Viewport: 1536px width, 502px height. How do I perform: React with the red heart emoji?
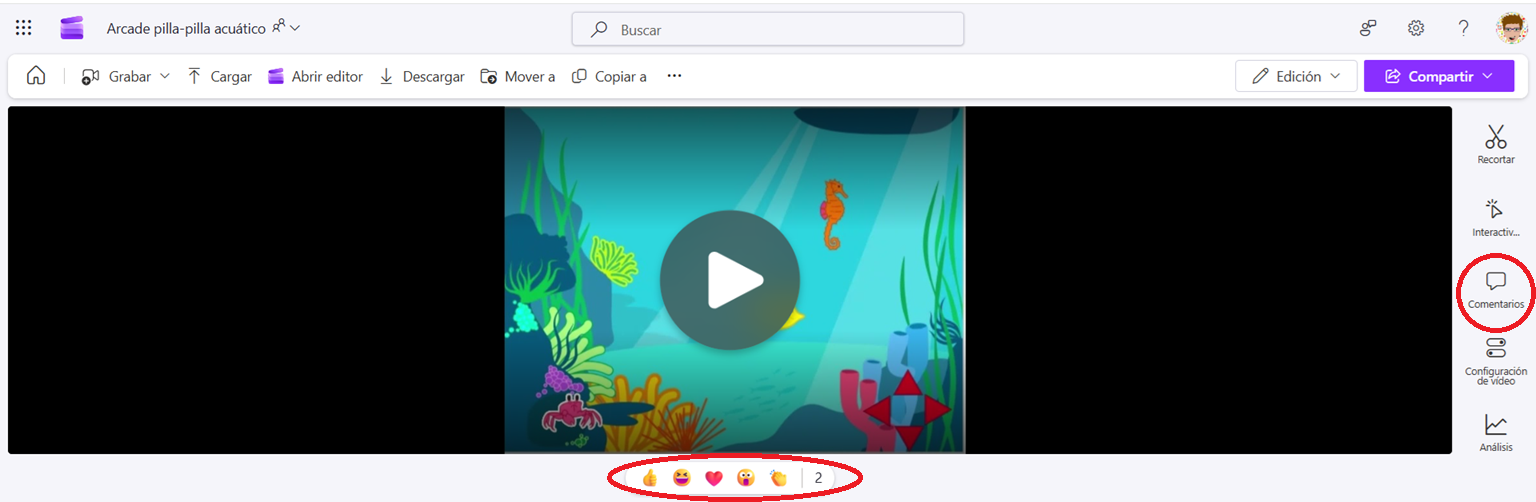pyautogui.click(x=714, y=478)
